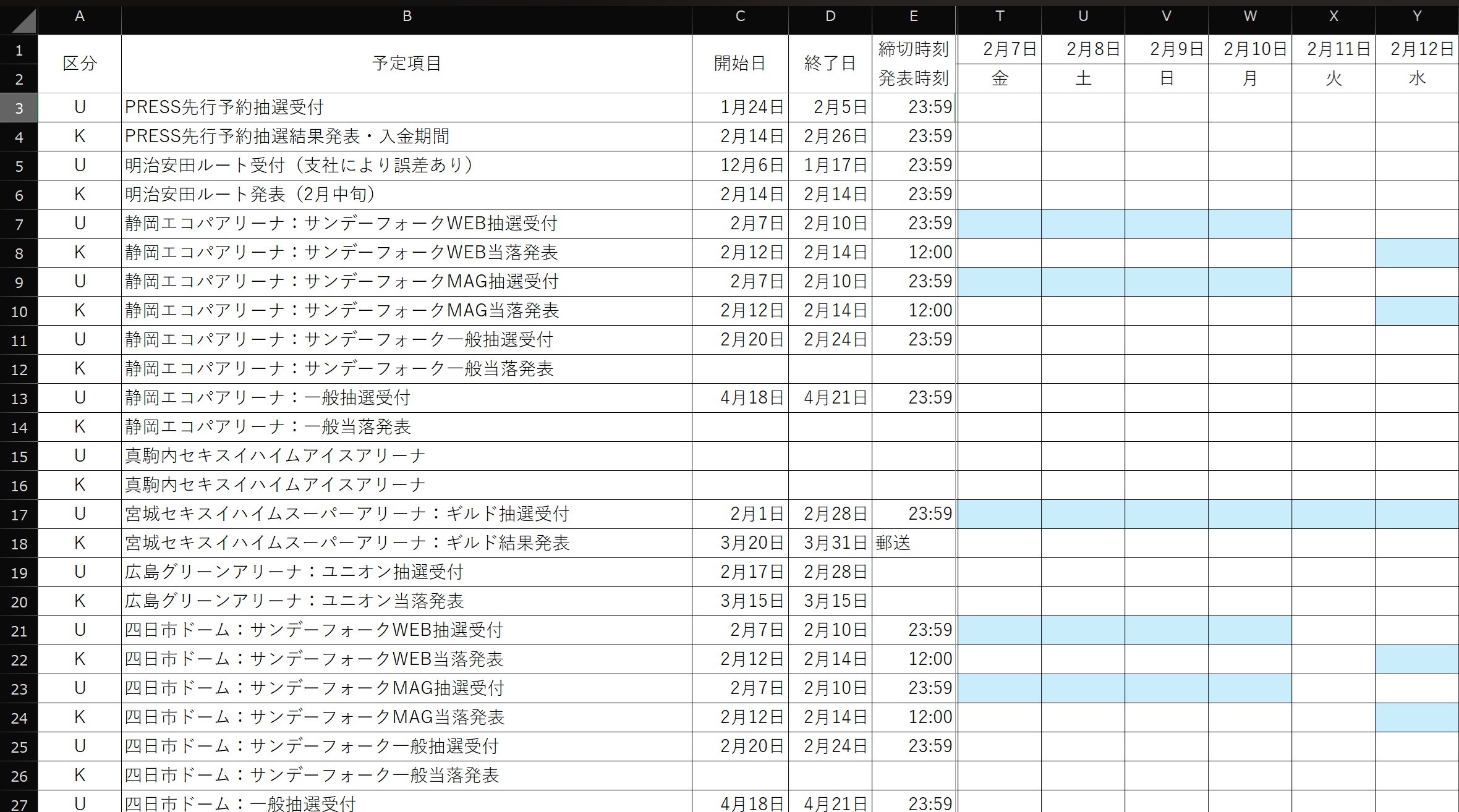Click the select-all corner triangle
Screen dimensions: 1459x812
click(x=23, y=20)
